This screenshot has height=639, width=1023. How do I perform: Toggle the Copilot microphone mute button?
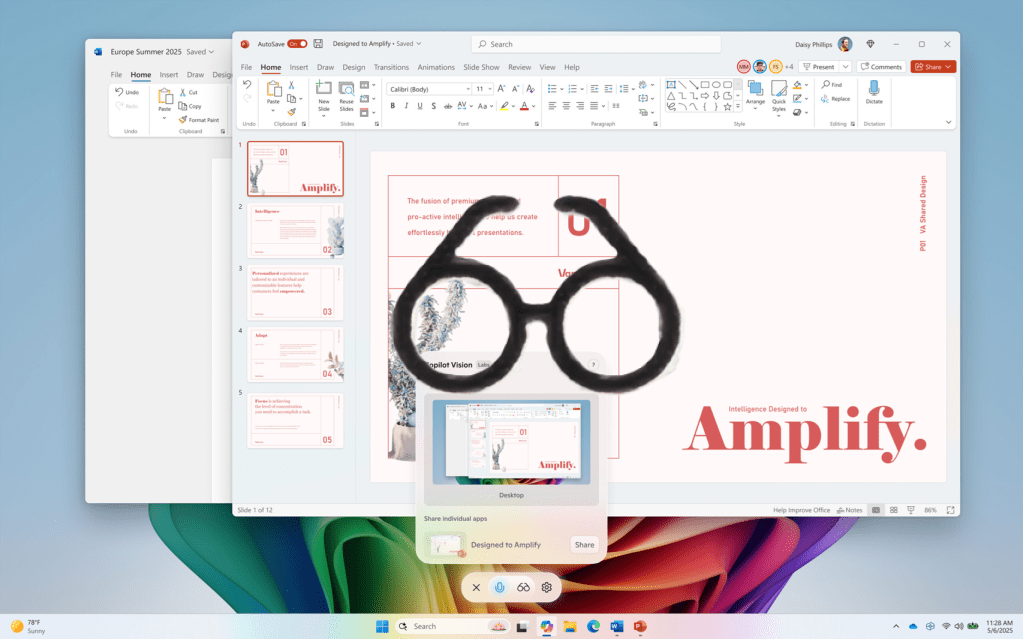click(499, 587)
